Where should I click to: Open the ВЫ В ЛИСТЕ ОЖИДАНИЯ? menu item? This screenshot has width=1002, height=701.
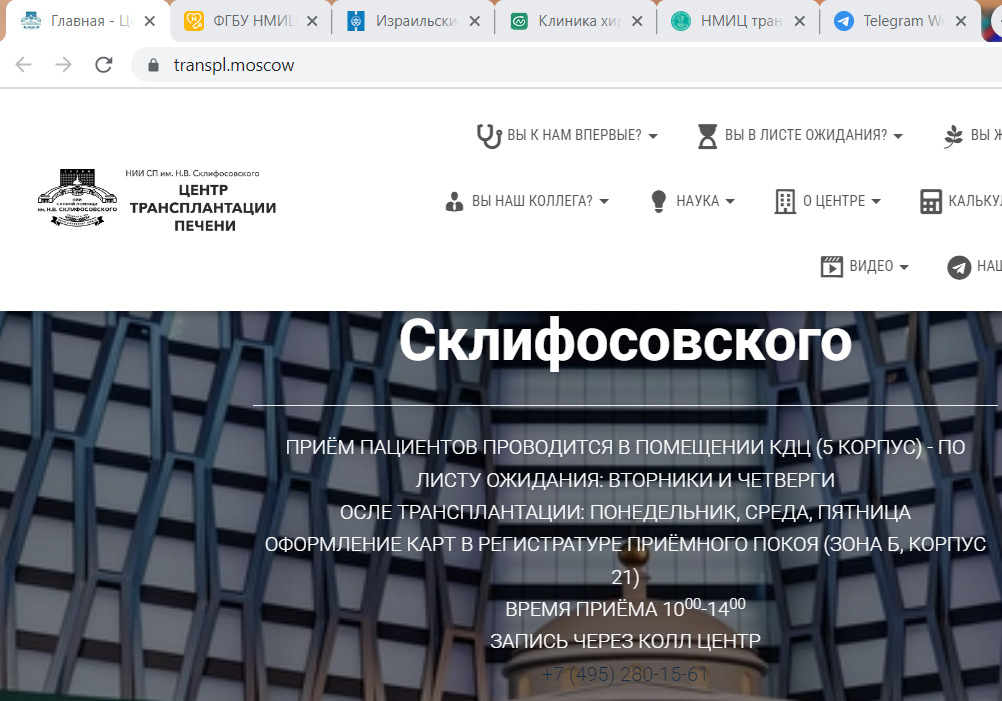click(800, 135)
